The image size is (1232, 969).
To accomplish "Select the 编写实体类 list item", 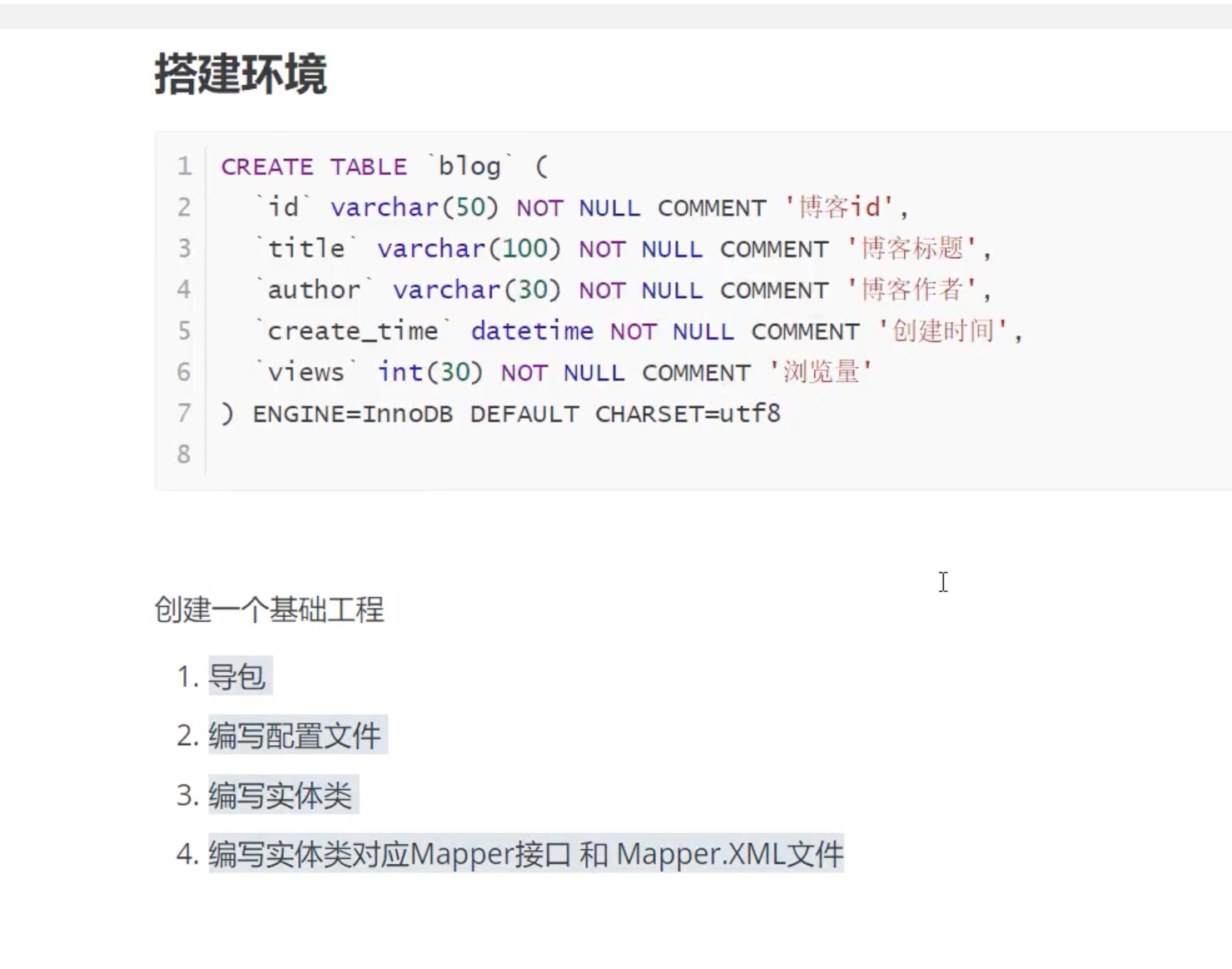I will (x=283, y=794).
